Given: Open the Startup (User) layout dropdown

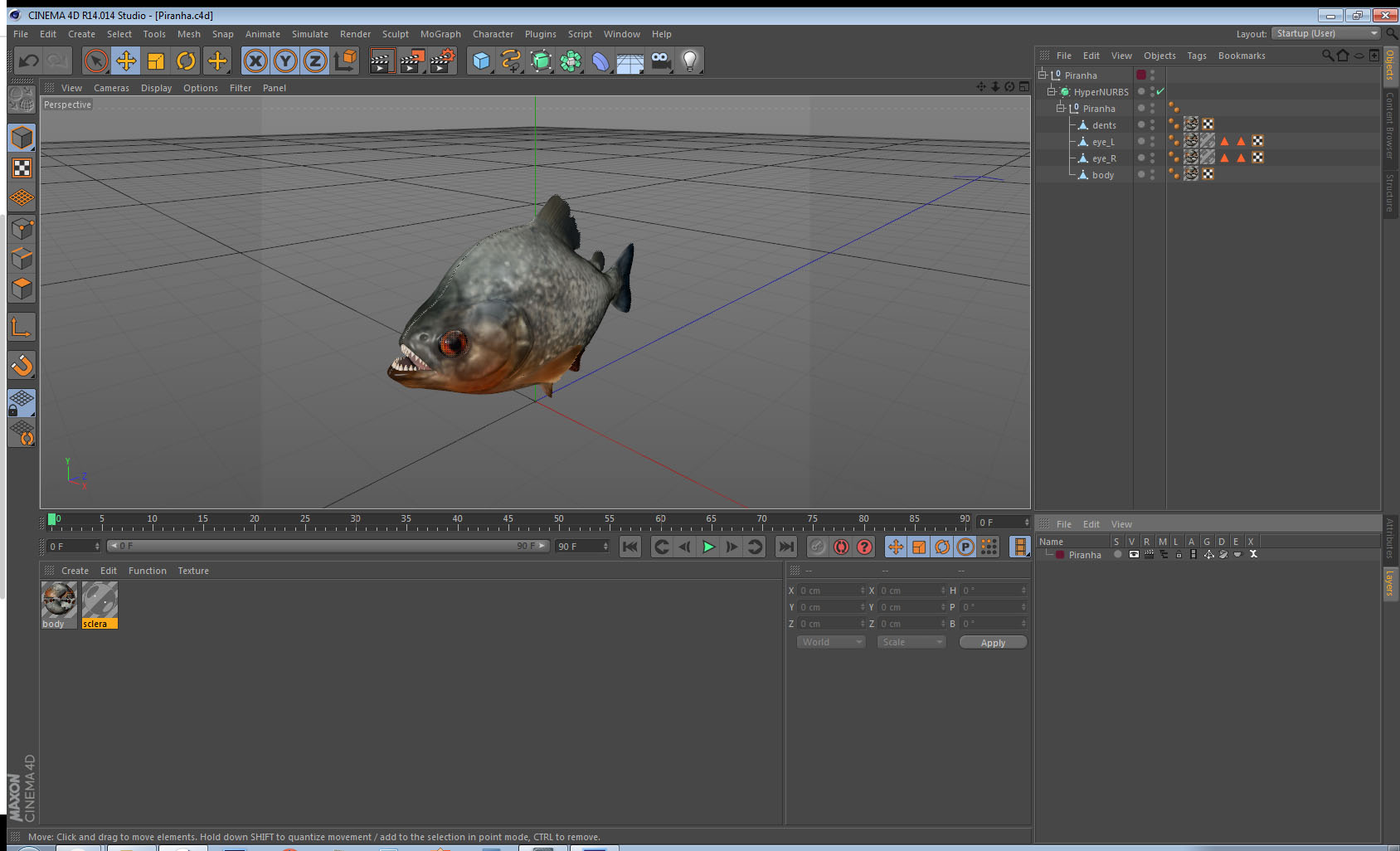Looking at the screenshot, I should coord(1326,33).
